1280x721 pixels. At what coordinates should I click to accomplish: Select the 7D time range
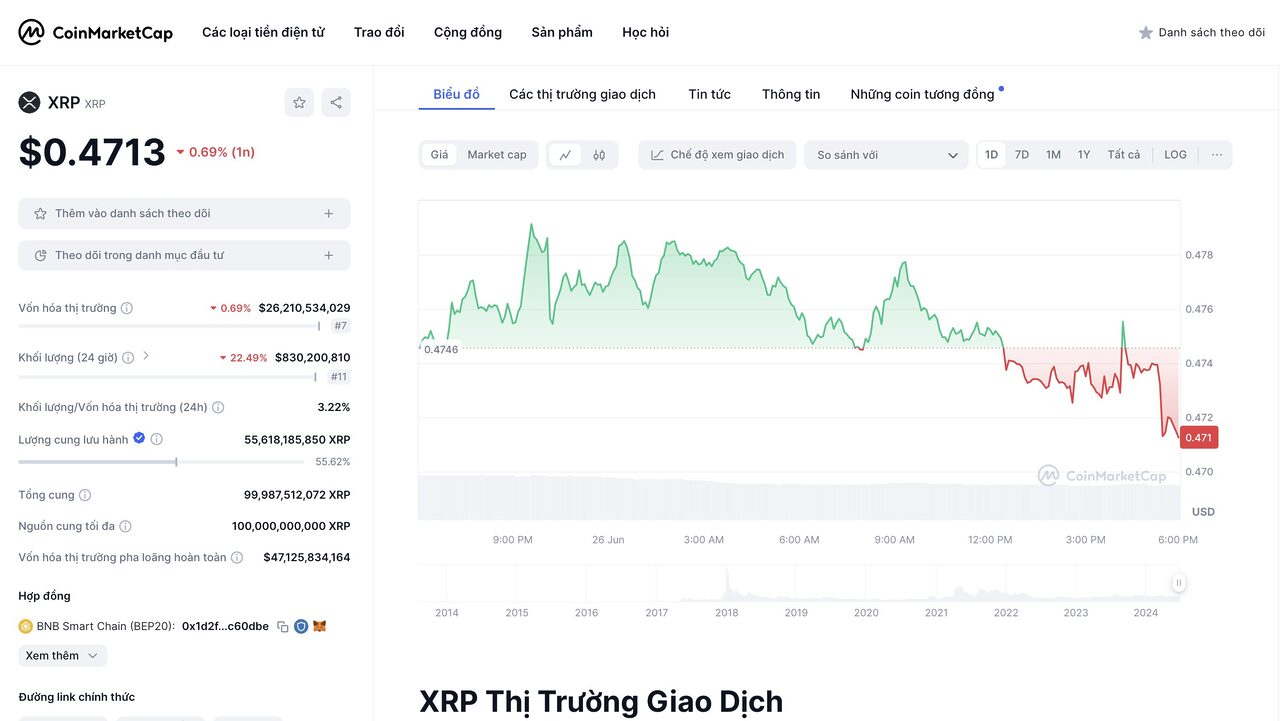(1022, 155)
